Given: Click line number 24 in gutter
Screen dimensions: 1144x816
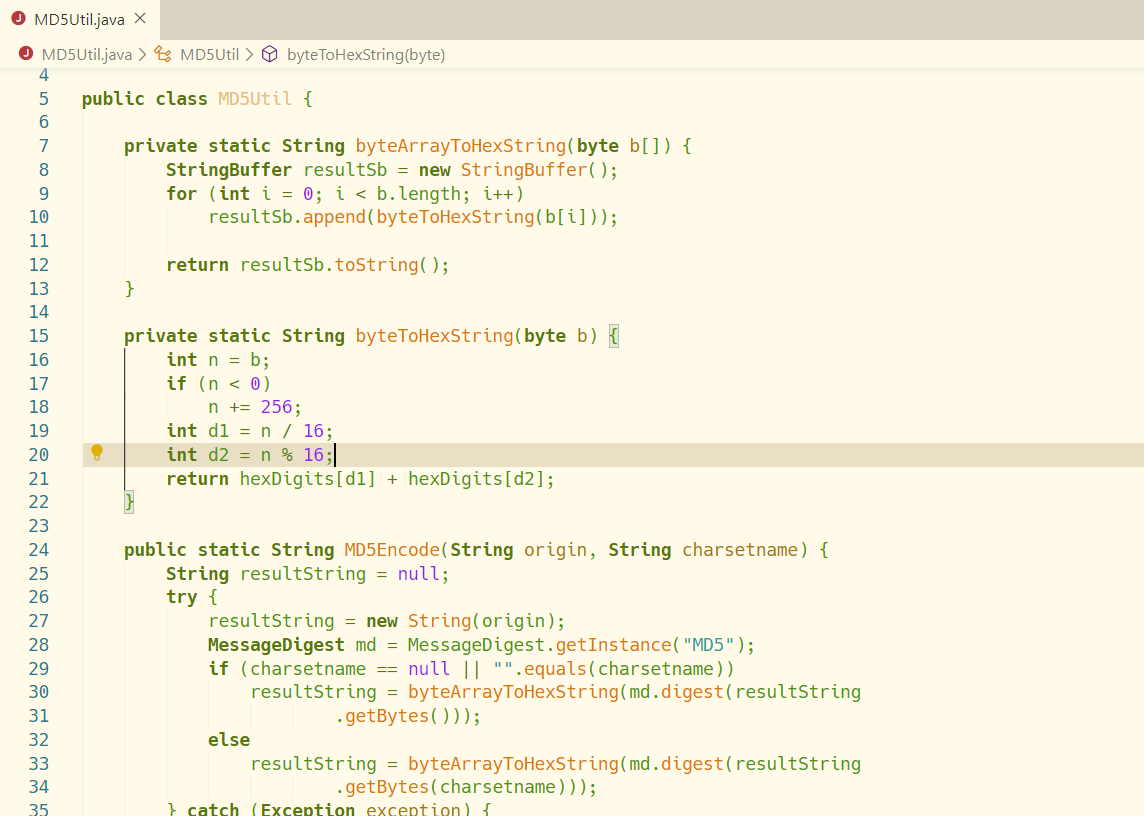Looking at the screenshot, I should coord(39,550).
